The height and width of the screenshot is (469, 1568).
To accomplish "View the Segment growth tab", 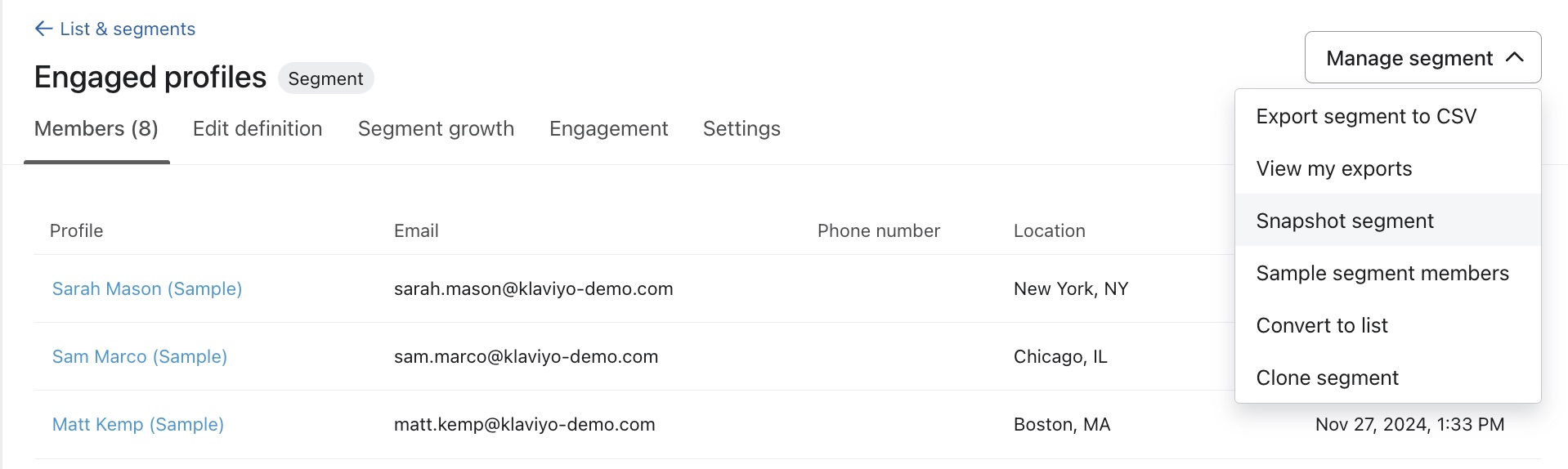I will [x=436, y=129].
